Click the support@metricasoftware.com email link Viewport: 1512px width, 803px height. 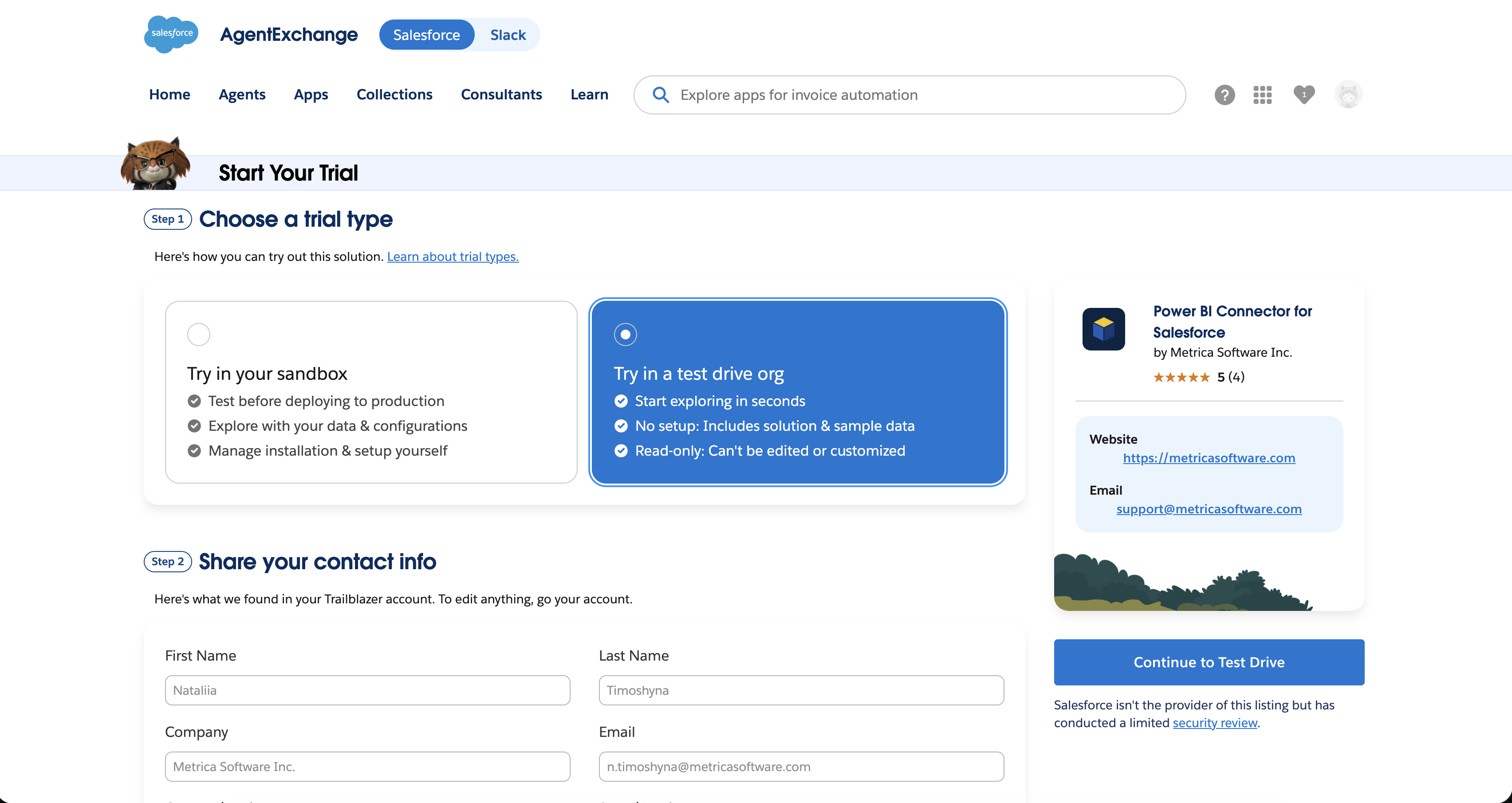1209,509
